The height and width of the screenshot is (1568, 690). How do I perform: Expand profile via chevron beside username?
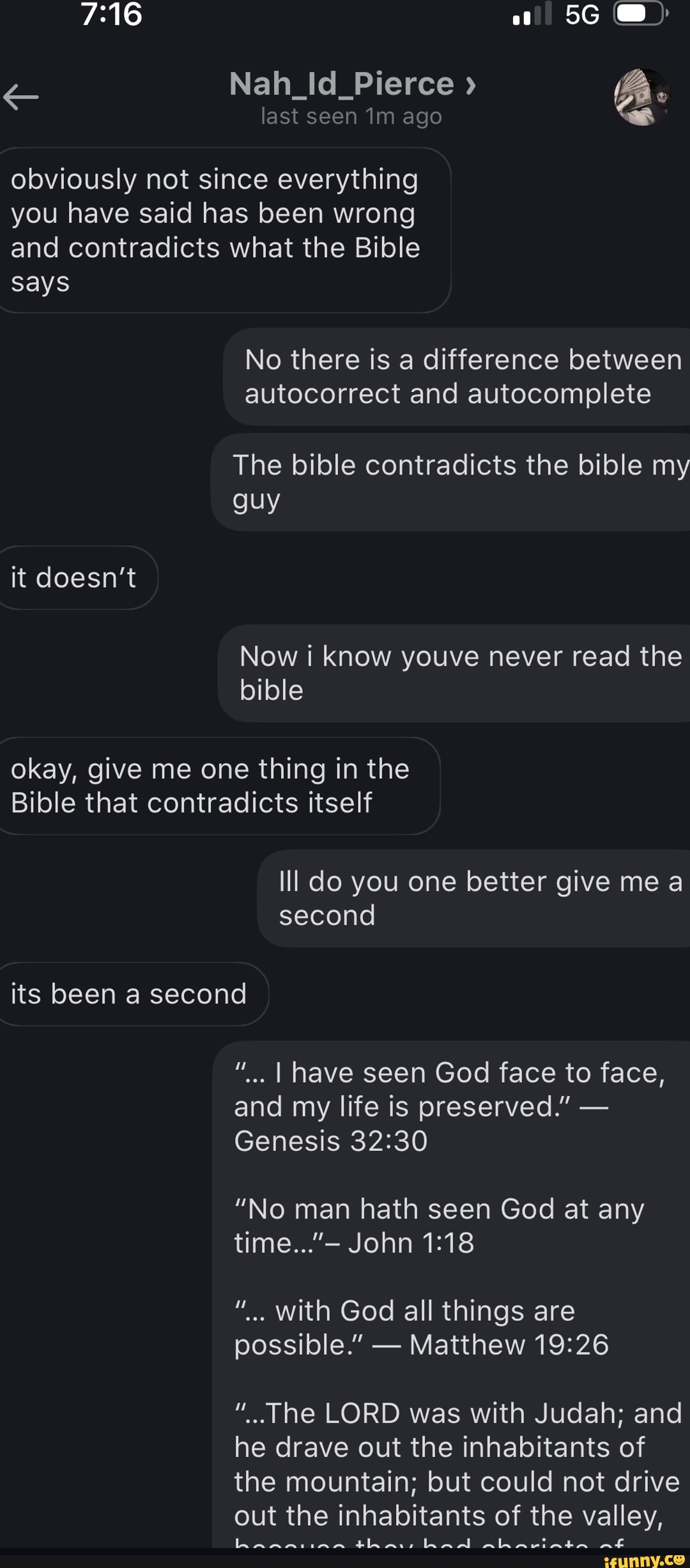471,85
